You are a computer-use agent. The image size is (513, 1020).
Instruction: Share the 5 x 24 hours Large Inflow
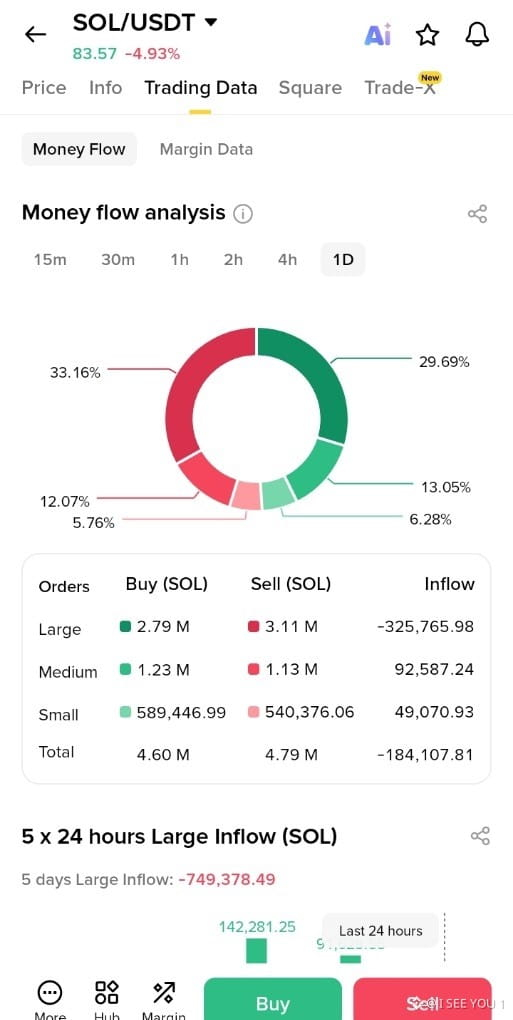click(x=480, y=836)
